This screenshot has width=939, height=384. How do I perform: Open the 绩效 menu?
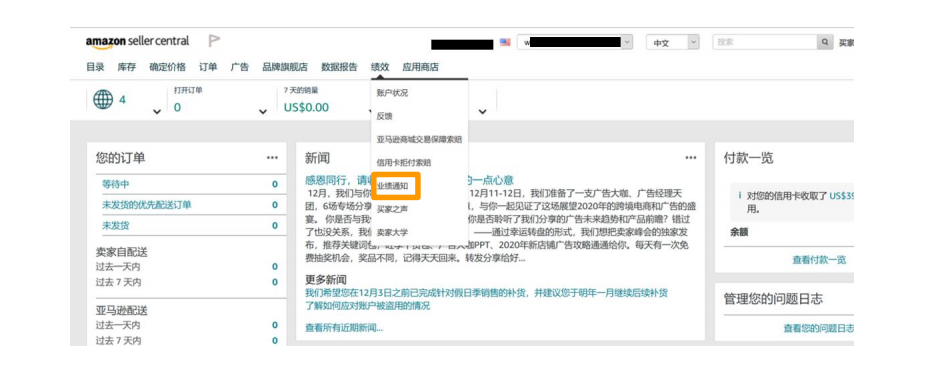tap(380, 67)
